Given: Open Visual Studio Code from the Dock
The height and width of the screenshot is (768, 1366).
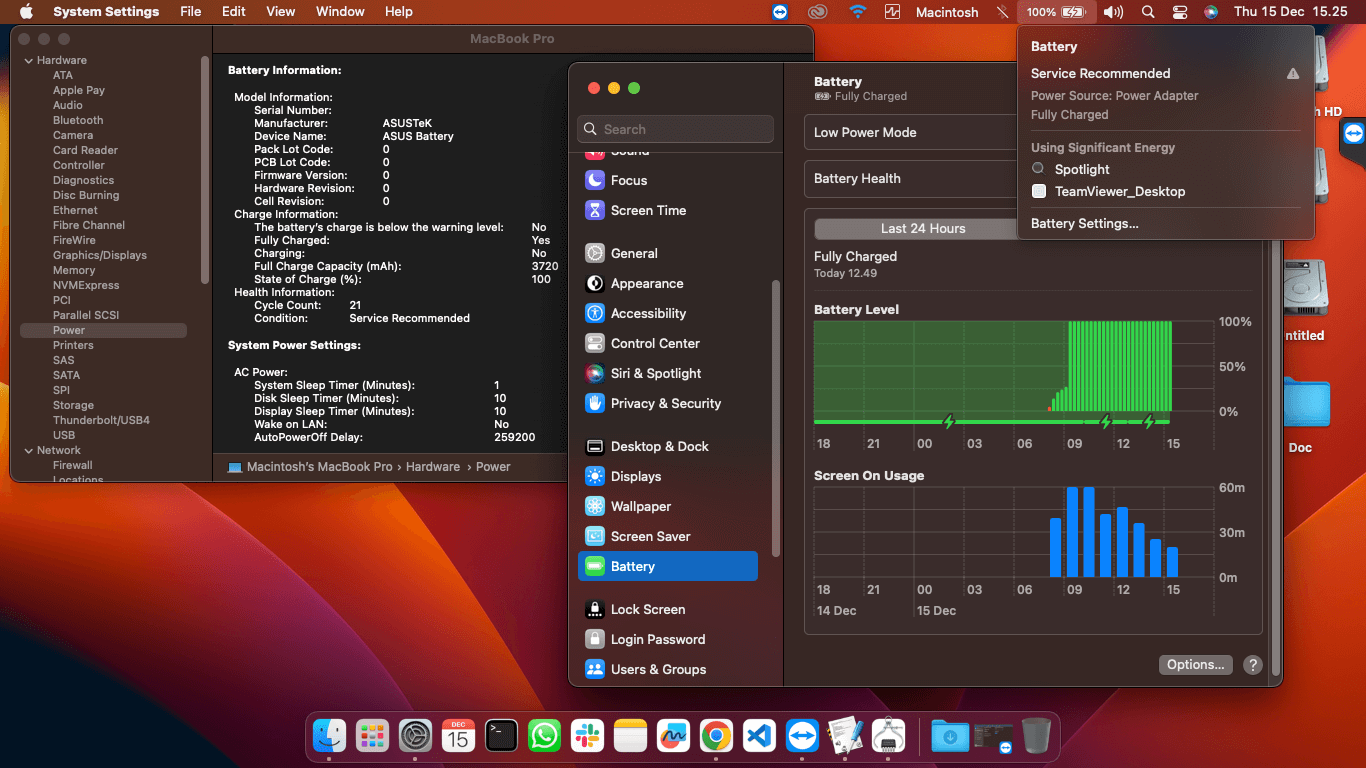Looking at the screenshot, I should [759, 737].
